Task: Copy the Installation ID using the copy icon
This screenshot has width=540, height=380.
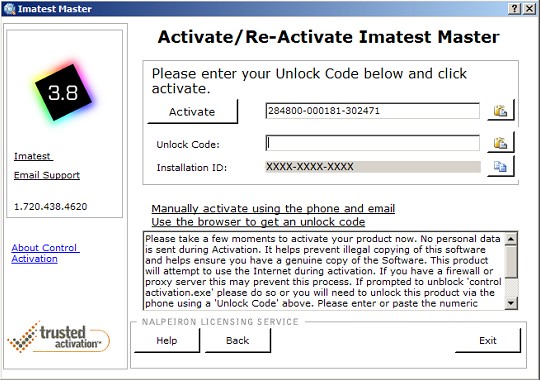Action: [x=500, y=167]
